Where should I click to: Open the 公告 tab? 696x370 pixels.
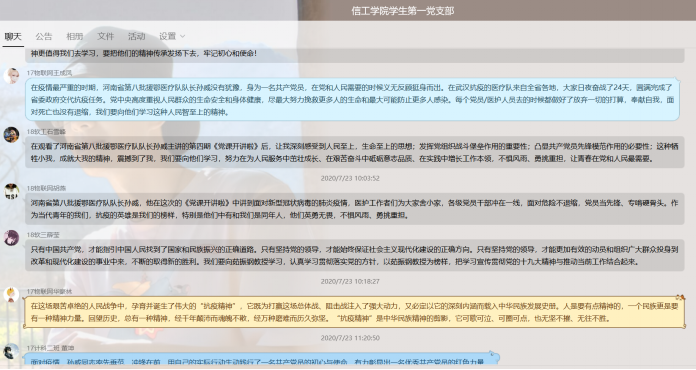point(44,36)
